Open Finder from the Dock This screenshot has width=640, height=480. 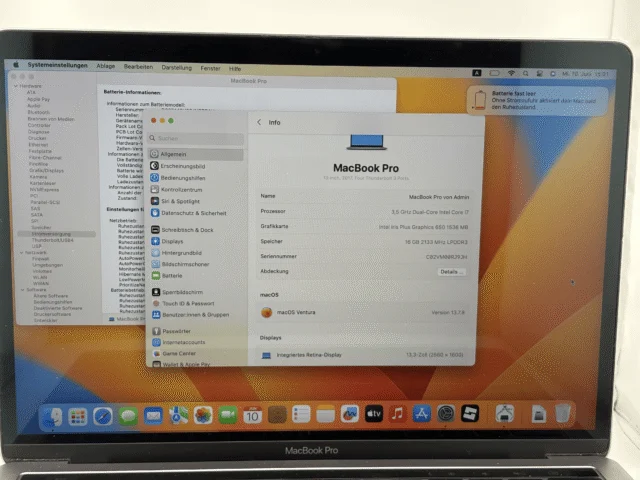point(51,417)
